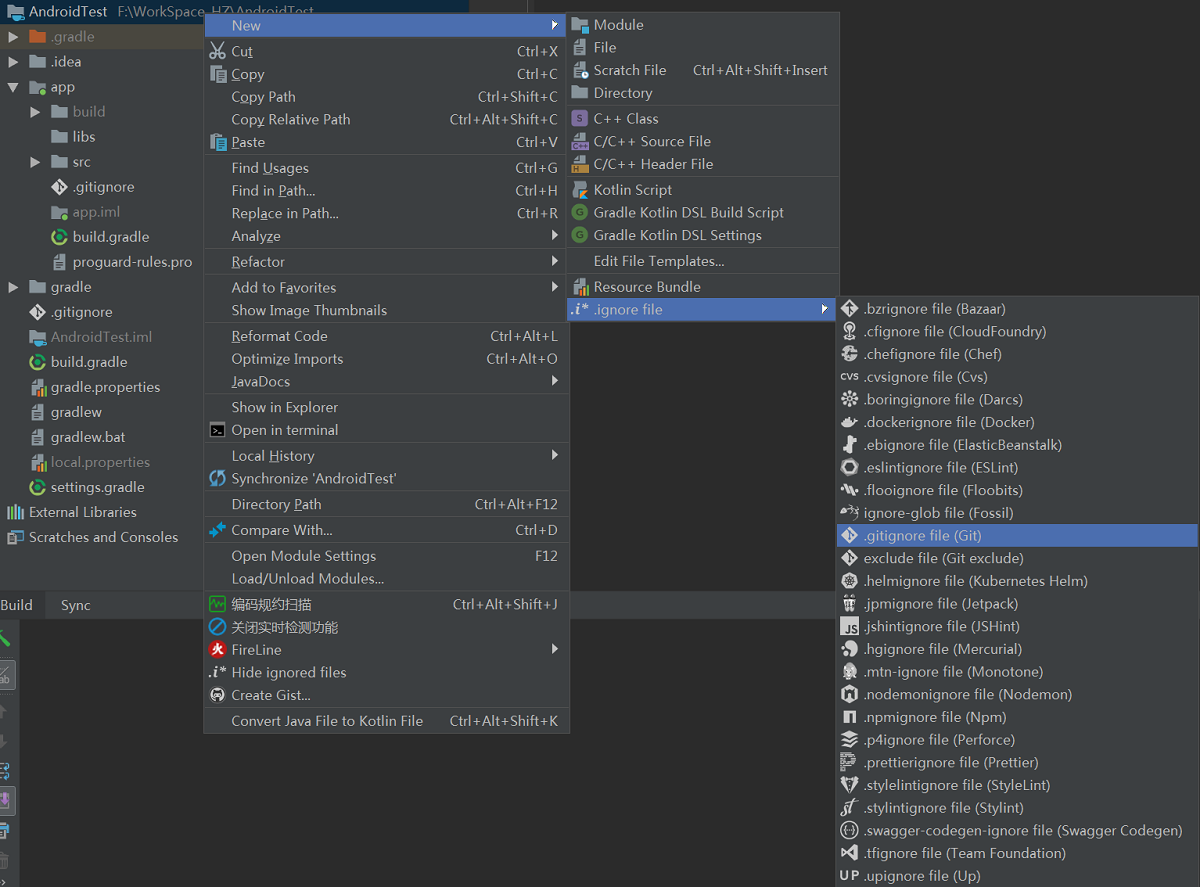The image size is (1200, 887).
Task: Click the Git exclude file icon
Action: pos(850,558)
